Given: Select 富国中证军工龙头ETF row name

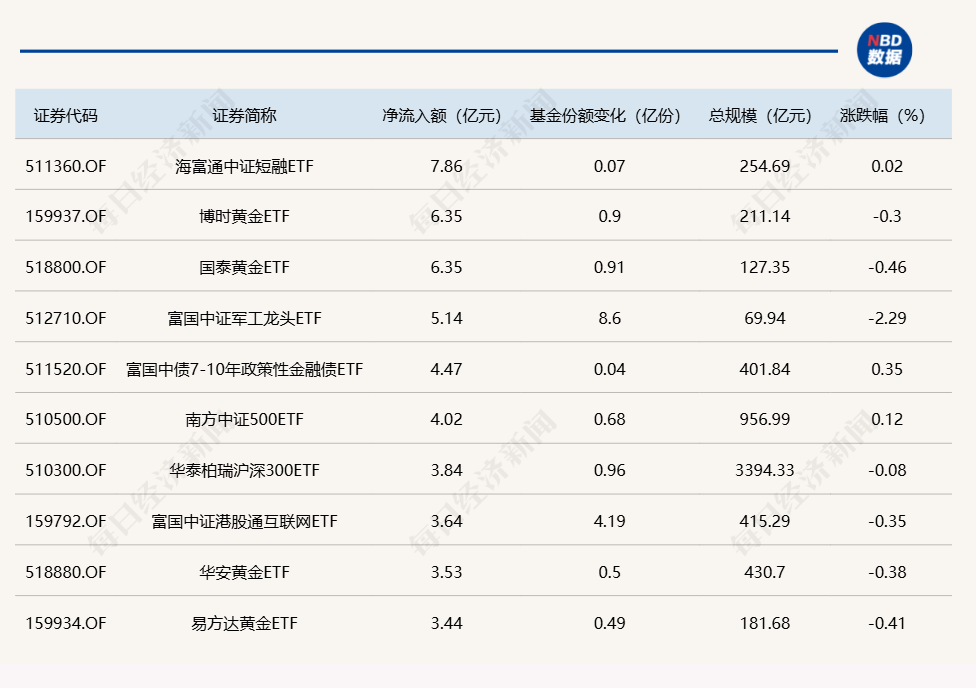Looking at the screenshot, I should pyautogui.click(x=244, y=318).
